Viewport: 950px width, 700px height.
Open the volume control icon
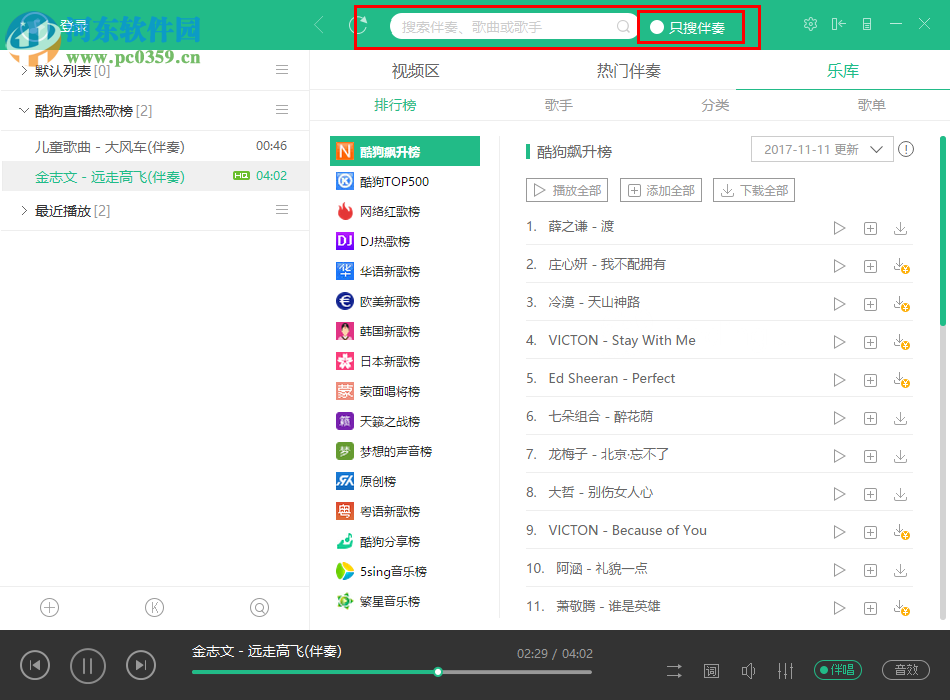tap(748, 670)
